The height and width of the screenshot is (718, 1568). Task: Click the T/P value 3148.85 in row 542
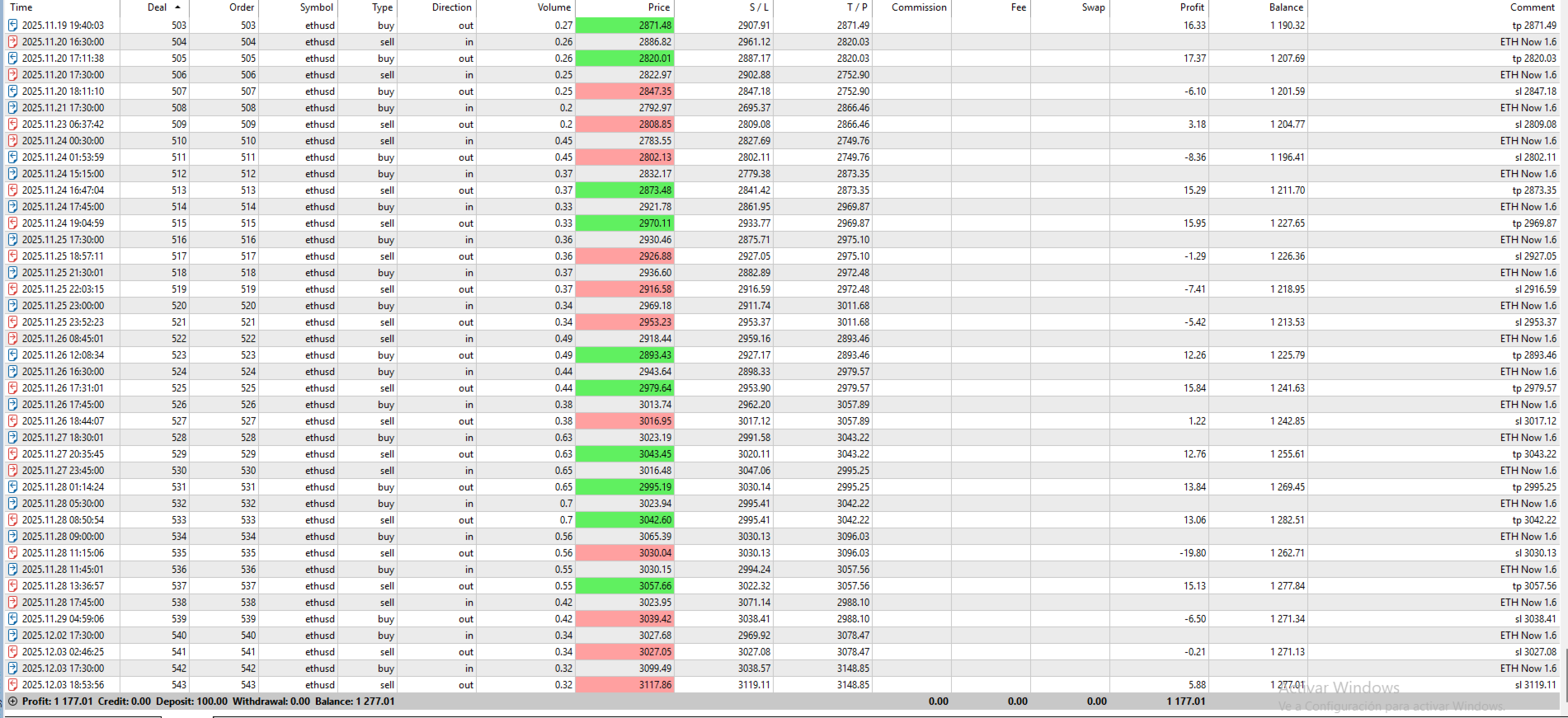(853, 669)
